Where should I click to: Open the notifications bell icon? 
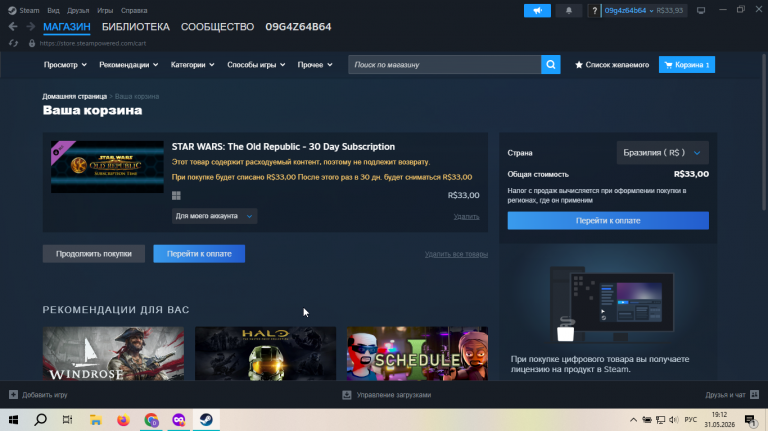coord(569,10)
